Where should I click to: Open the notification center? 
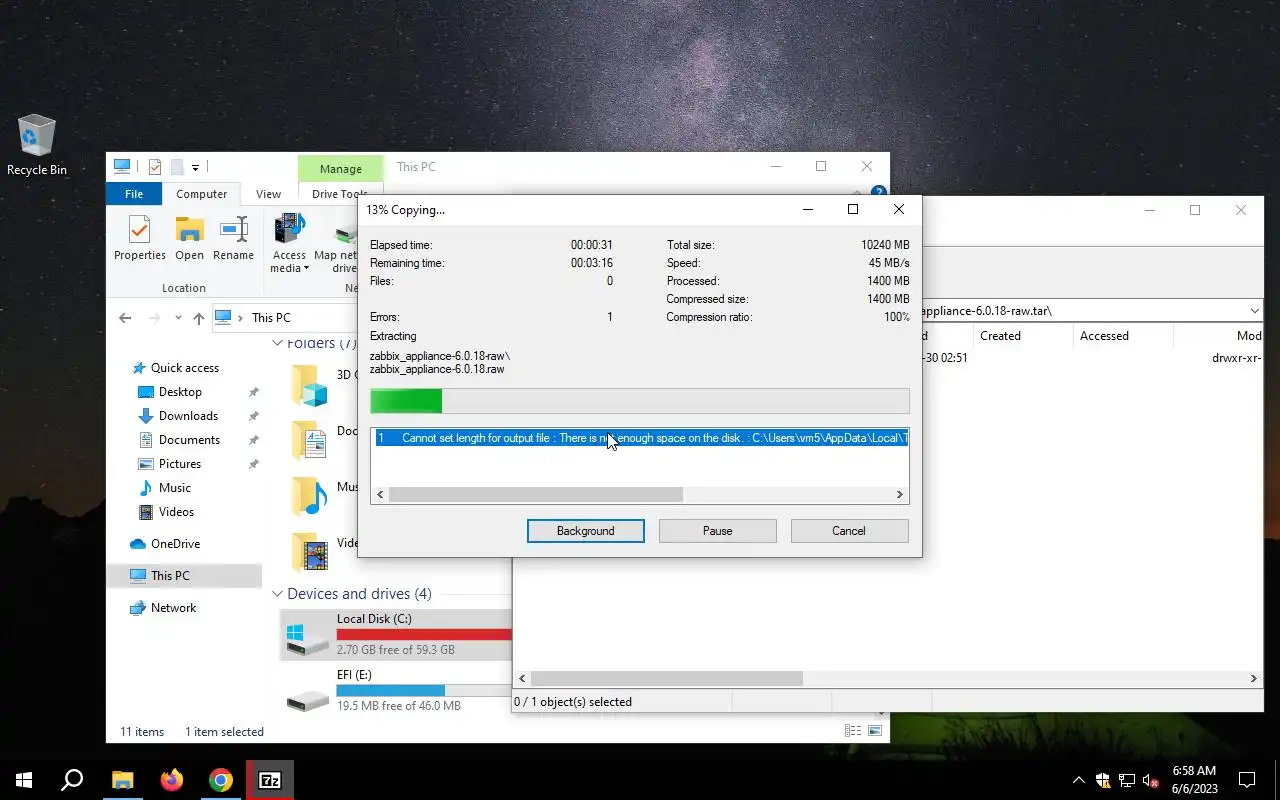point(1247,780)
